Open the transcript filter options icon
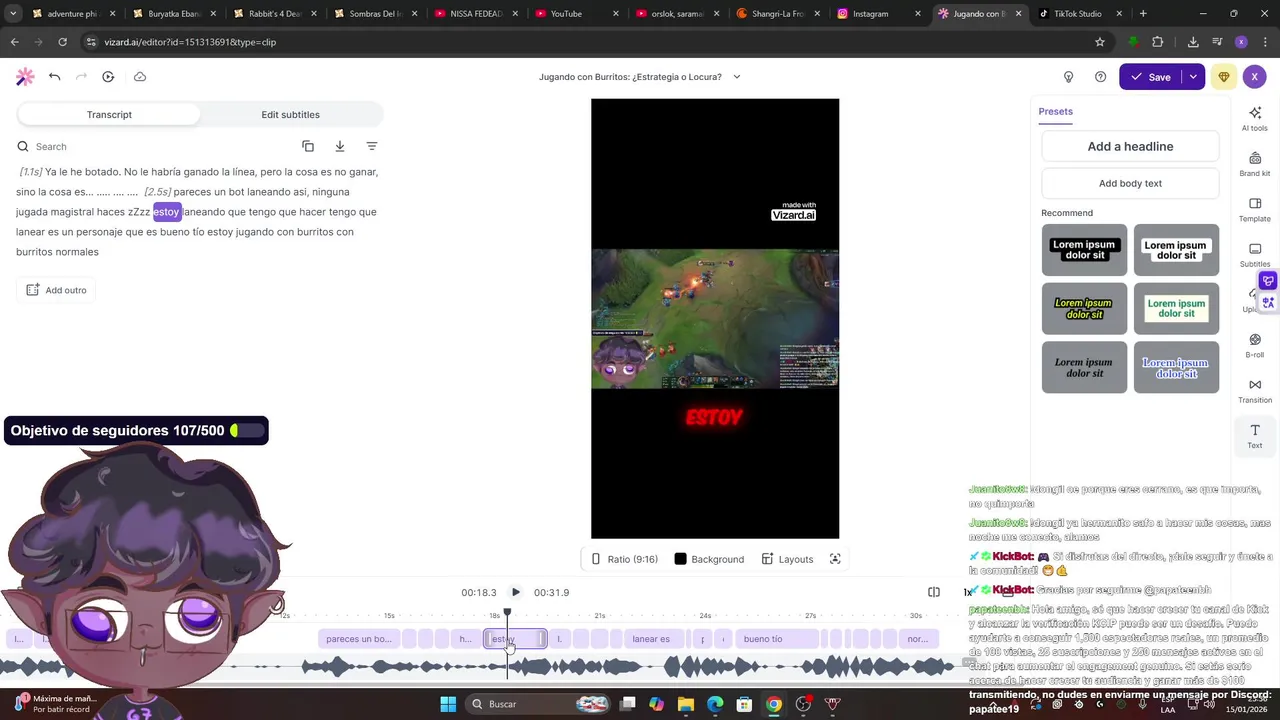 [x=372, y=146]
